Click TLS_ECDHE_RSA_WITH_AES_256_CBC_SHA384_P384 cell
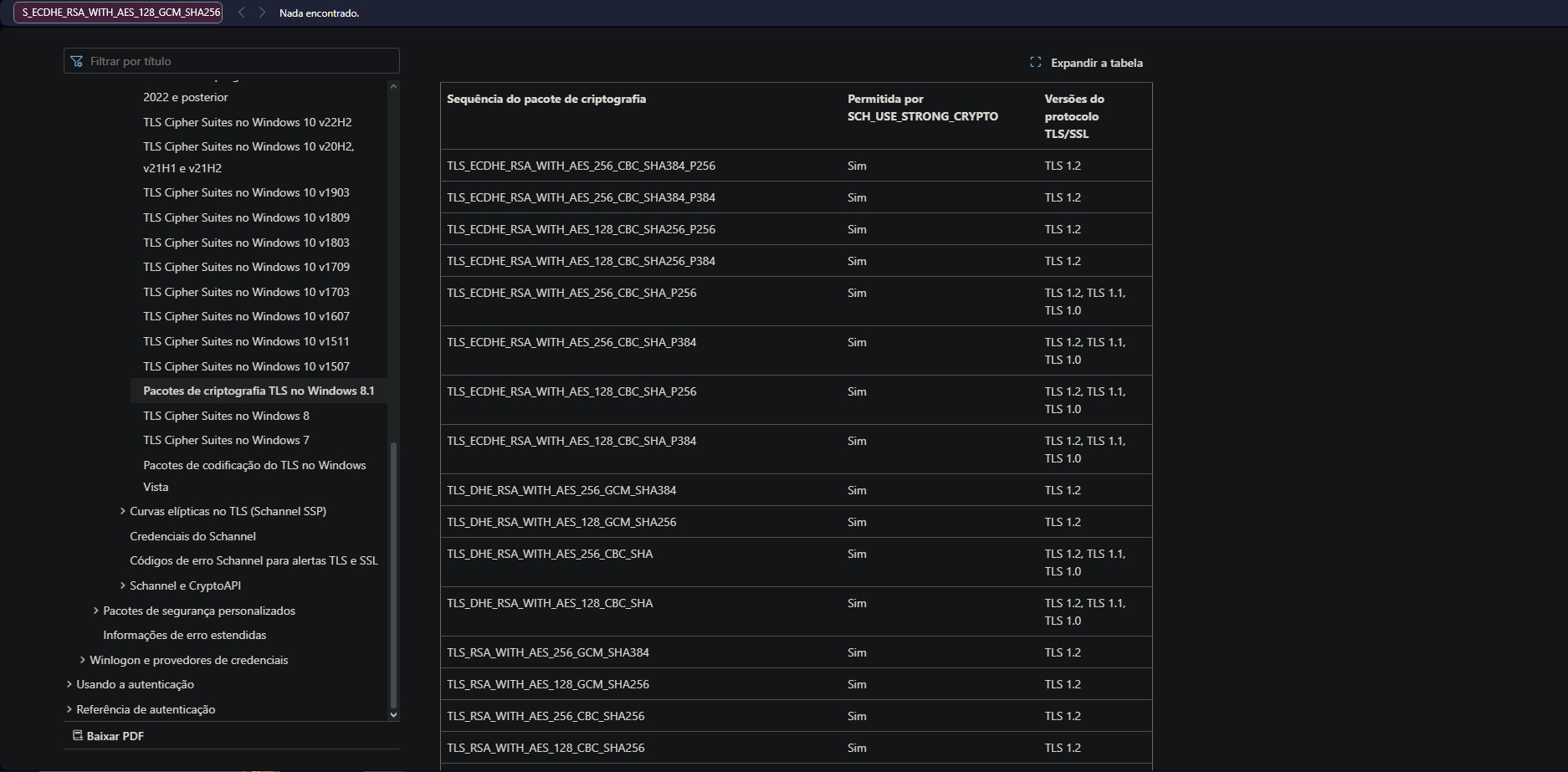 coord(581,197)
